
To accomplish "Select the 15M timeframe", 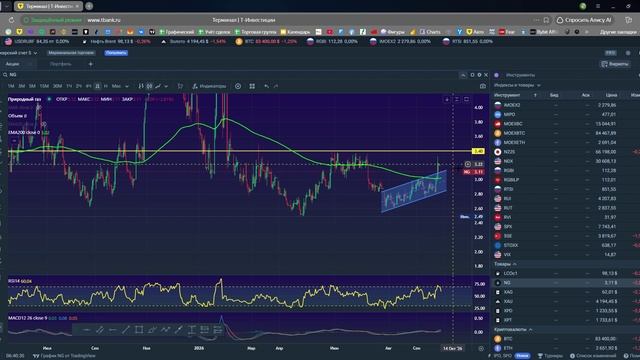I will pyautogui.click(x=44, y=86).
